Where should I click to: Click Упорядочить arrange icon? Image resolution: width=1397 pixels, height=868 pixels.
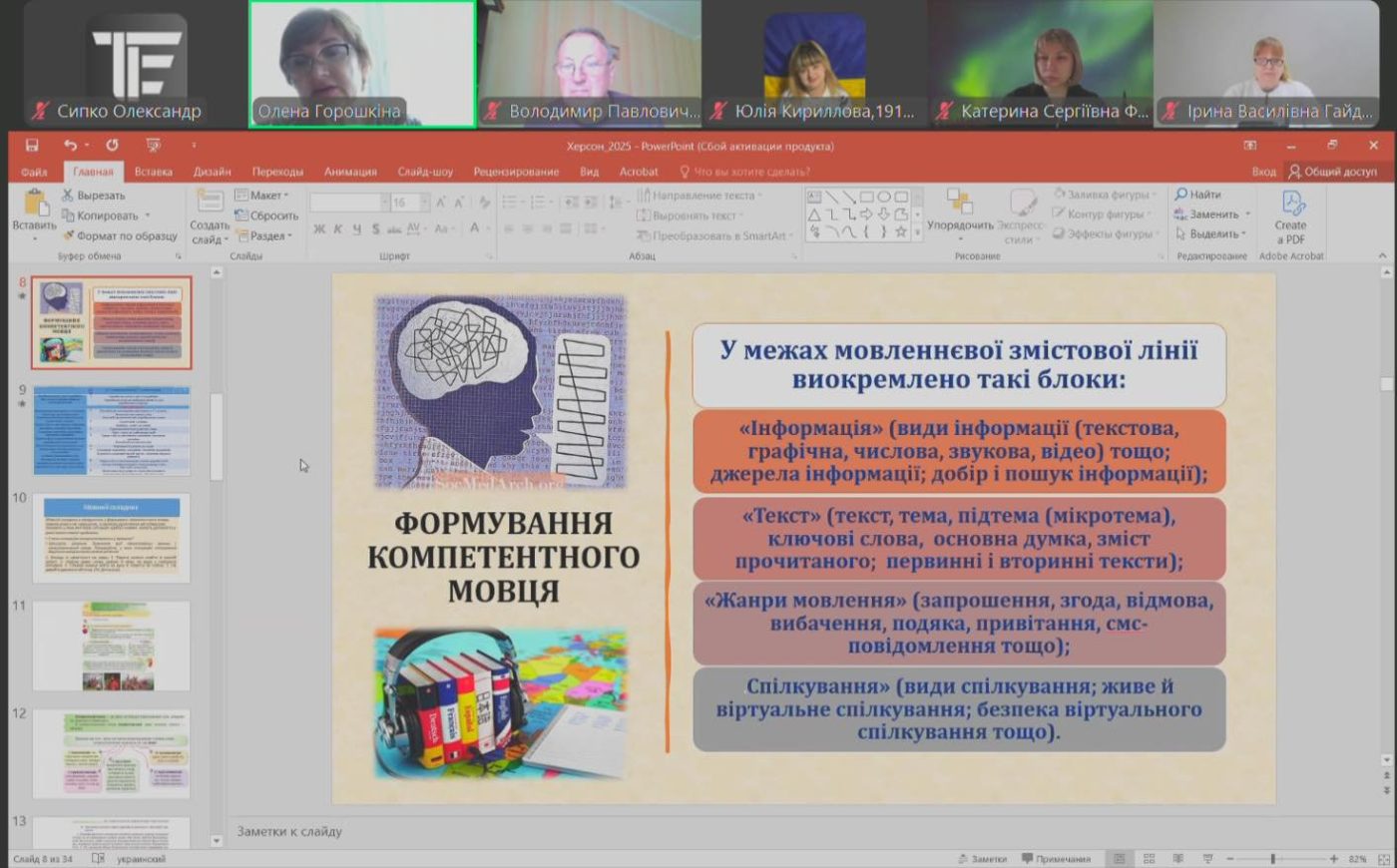(960, 203)
